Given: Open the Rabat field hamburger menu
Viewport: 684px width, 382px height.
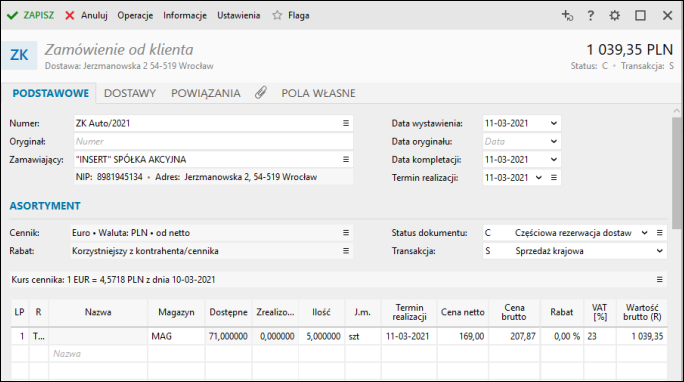Looking at the screenshot, I should pyautogui.click(x=346, y=251).
